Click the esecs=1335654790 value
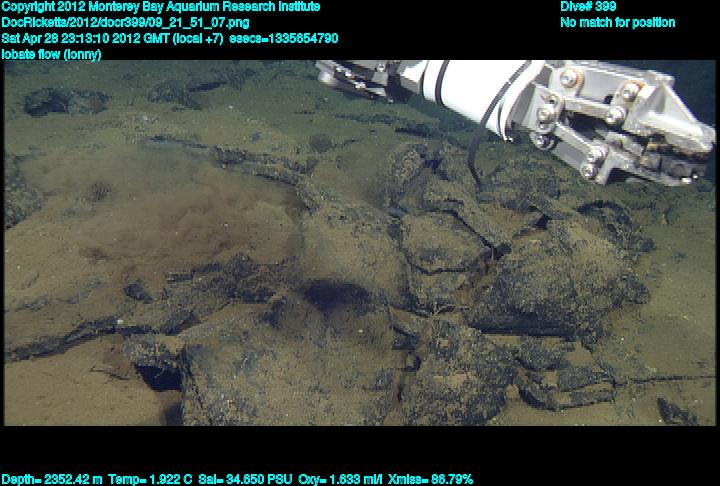This screenshot has height=486, width=720. pos(284,38)
